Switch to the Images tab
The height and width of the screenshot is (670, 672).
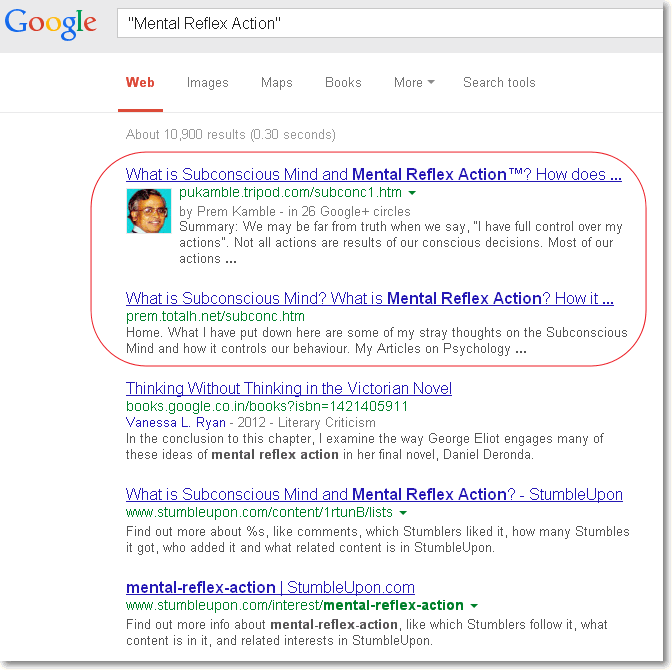click(x=207, y=83)
